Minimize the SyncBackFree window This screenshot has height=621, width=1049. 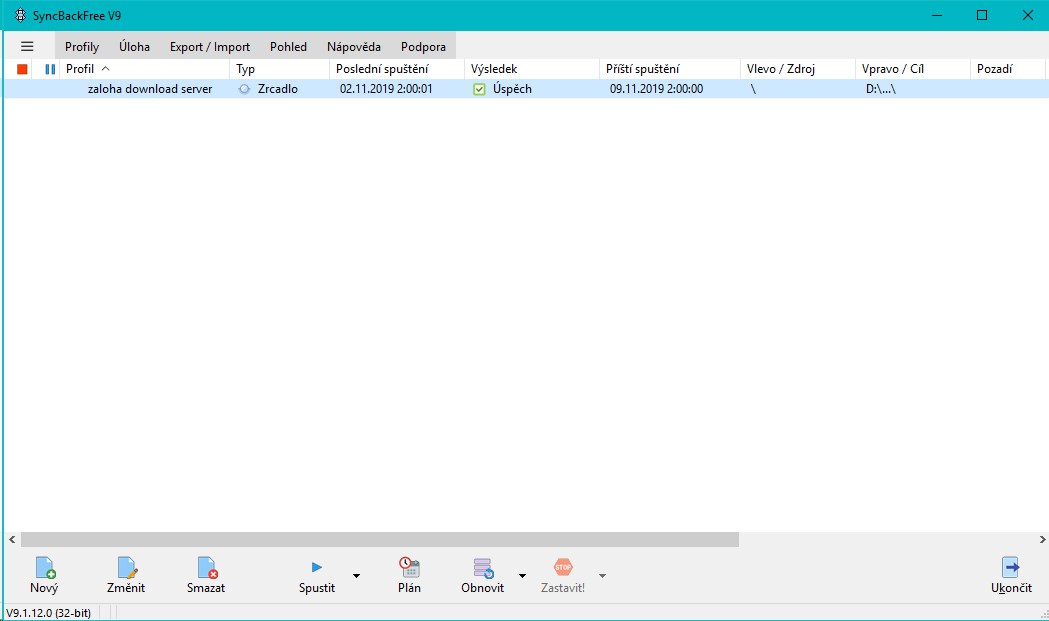point(937,15)
